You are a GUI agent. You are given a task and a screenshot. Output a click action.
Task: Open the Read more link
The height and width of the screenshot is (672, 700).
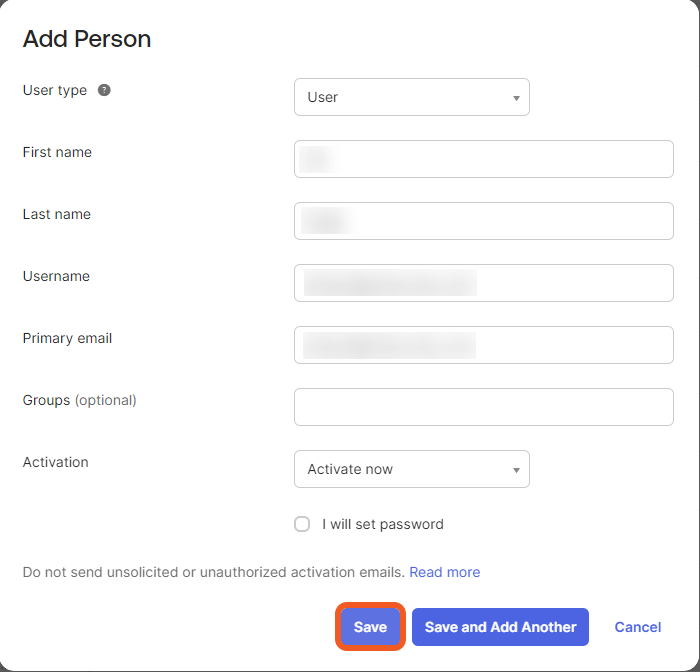click(444, 572)
